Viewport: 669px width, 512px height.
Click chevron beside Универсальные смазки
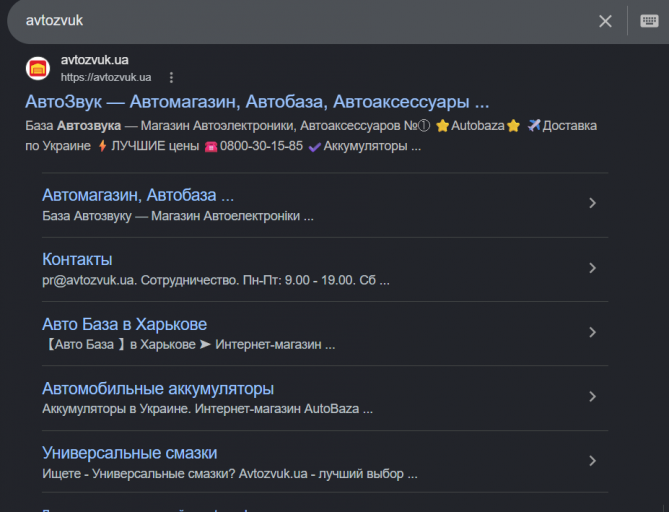pyautogui.click(x=592, y=461)
